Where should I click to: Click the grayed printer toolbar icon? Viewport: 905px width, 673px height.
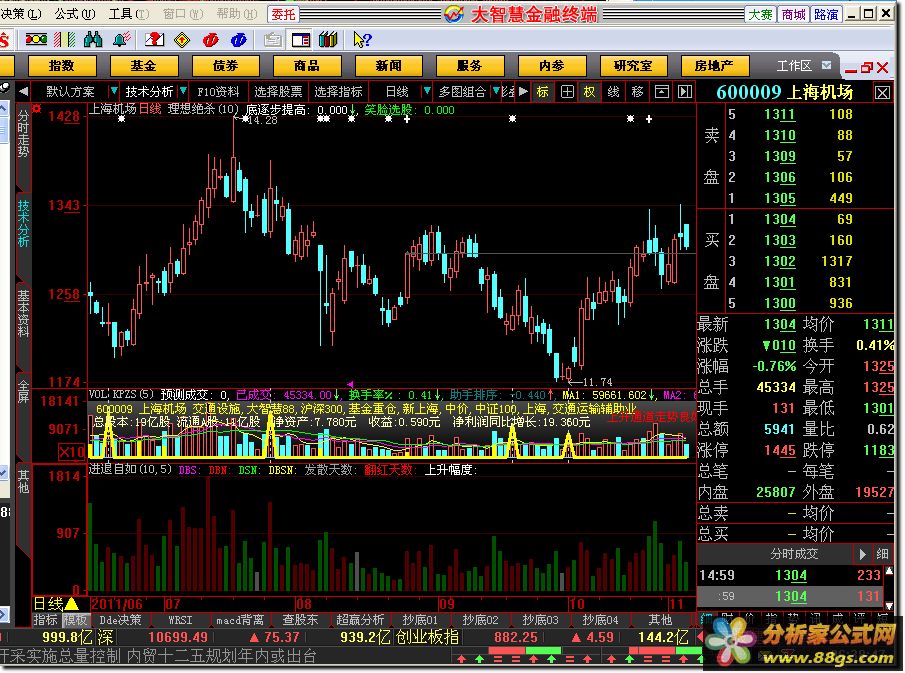272,39
